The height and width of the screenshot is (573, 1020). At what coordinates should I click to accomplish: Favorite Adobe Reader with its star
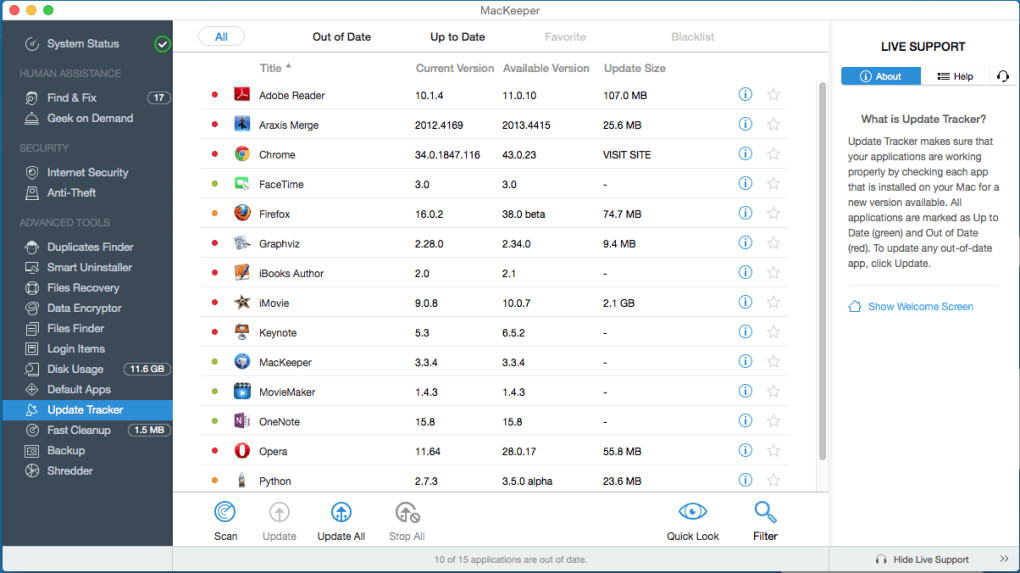coord(773,94)
